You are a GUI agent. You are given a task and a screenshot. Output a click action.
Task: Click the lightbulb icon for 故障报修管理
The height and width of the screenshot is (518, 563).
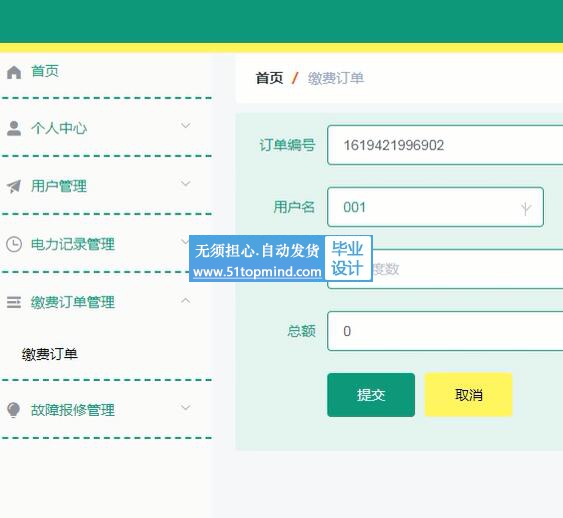point(14,410)
